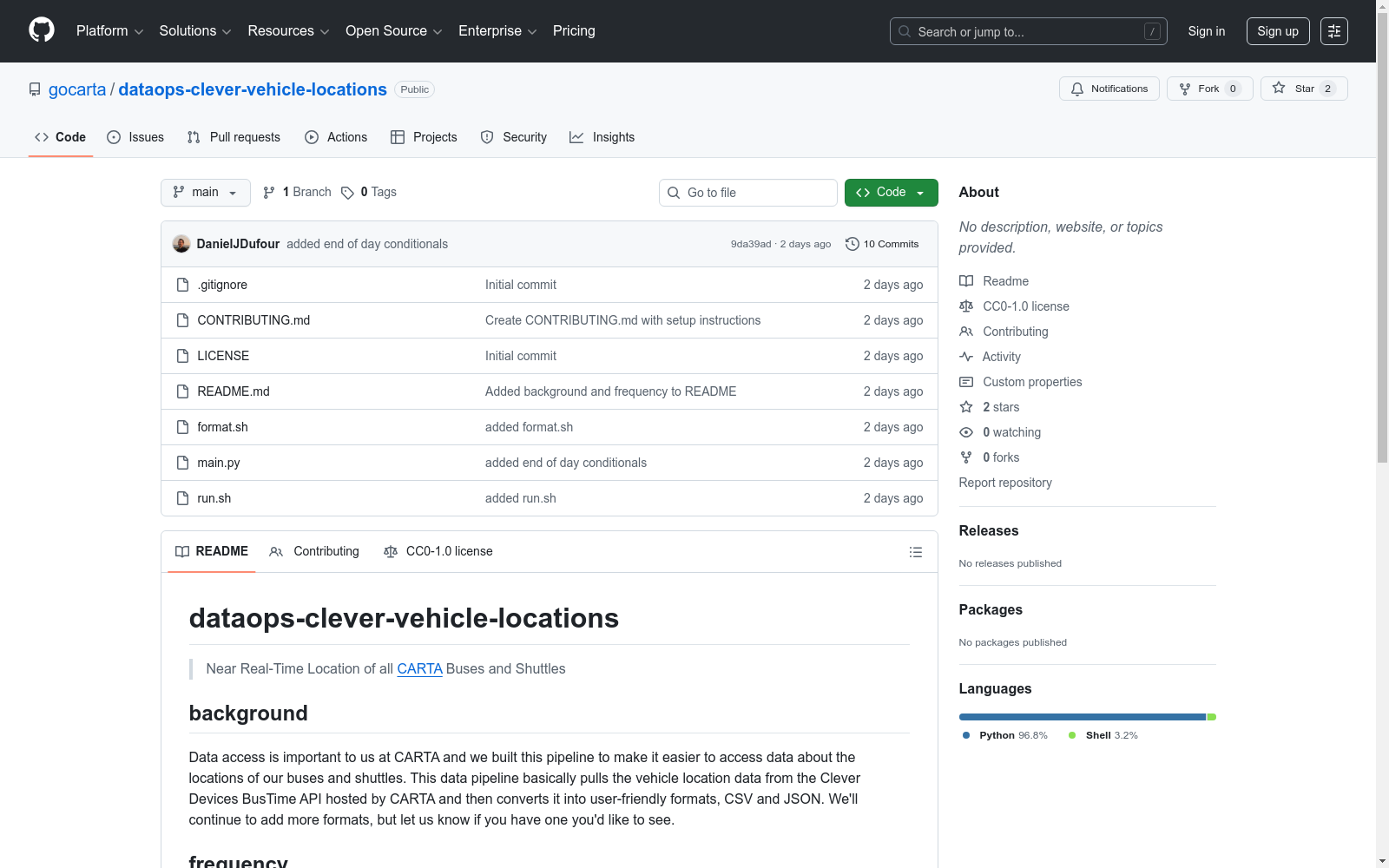Open 'Added background and frequency to README' commit

[x=610, y=391]
